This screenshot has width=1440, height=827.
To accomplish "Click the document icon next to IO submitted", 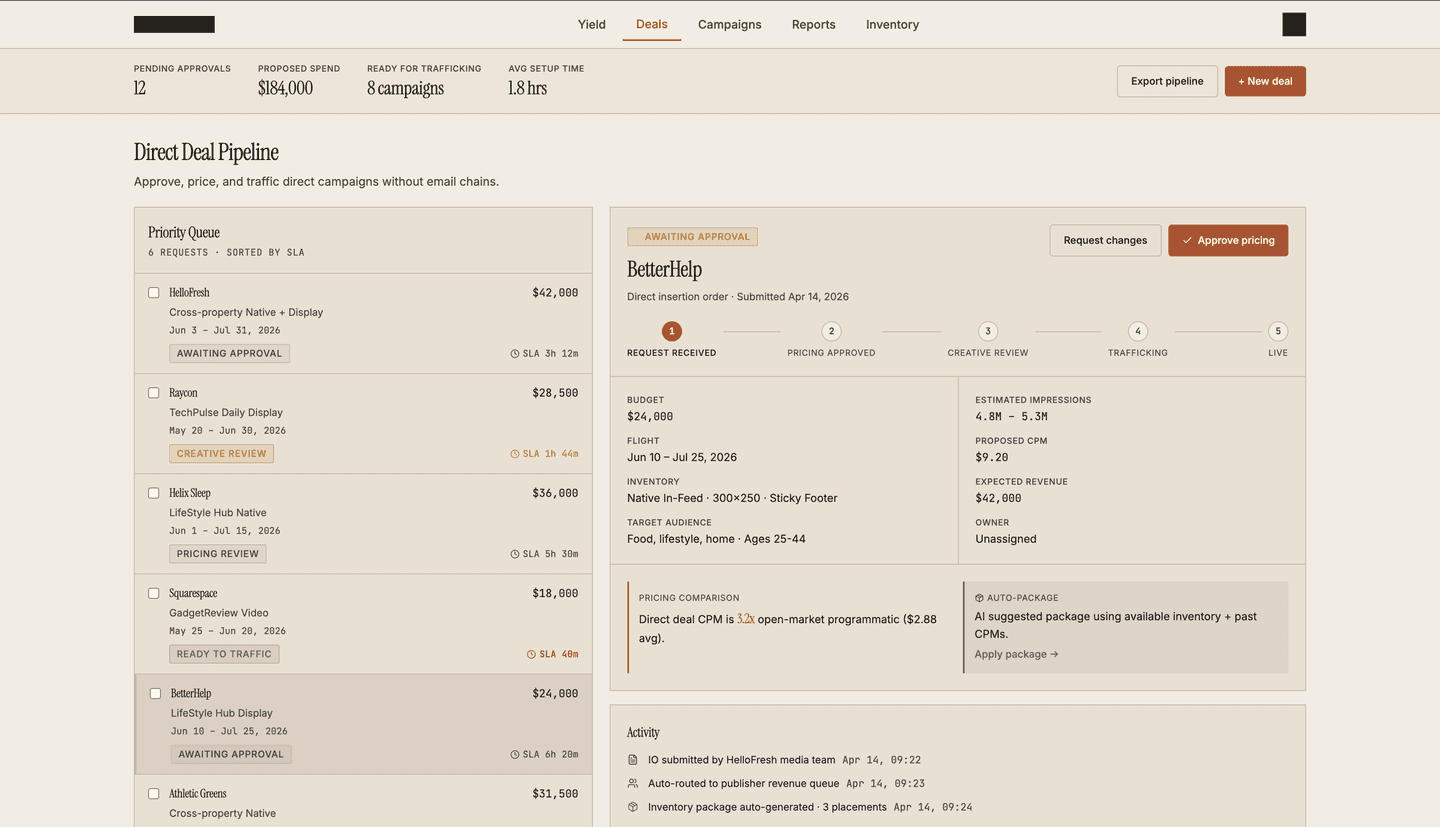I will [x=633, y=760].
